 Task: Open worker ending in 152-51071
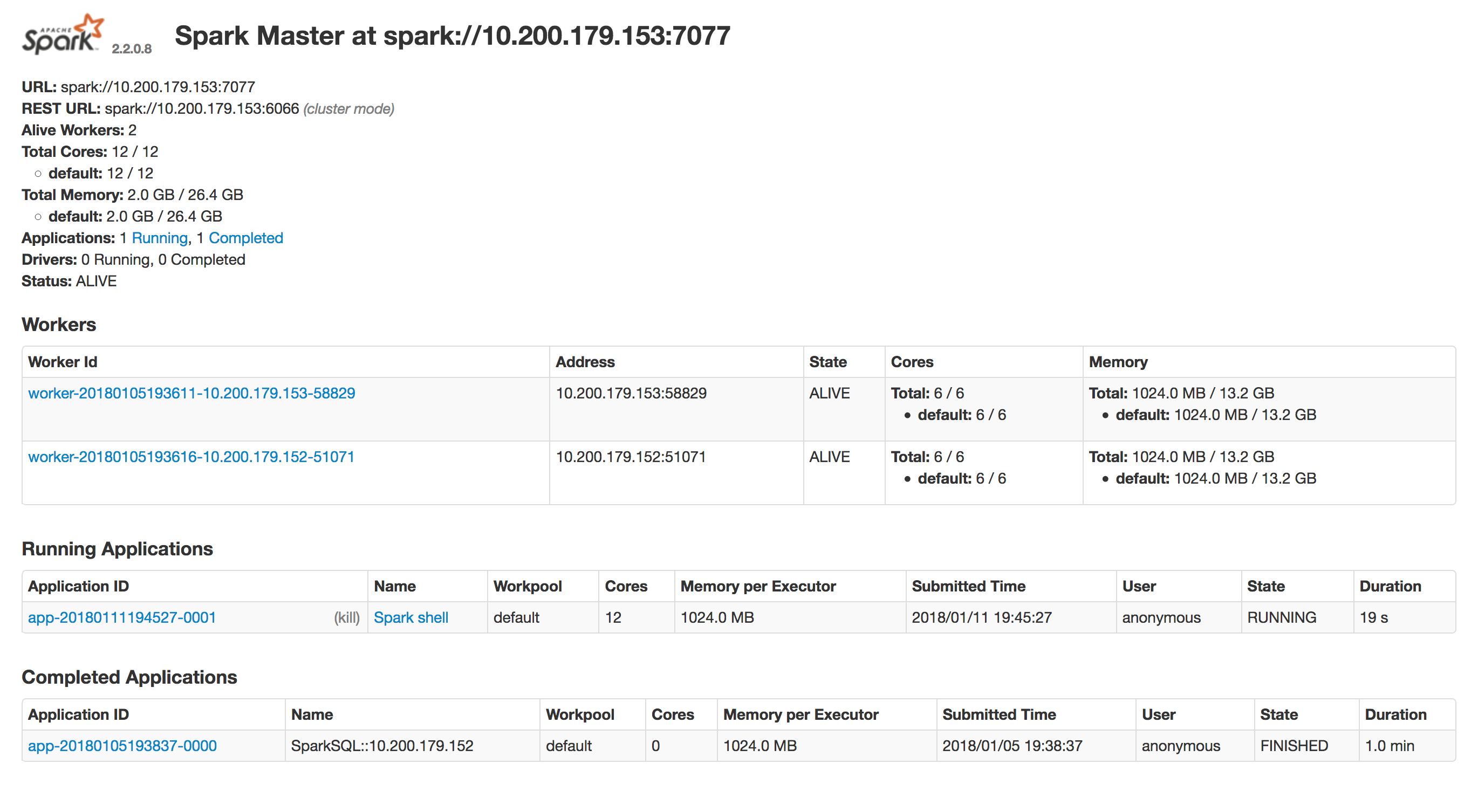(x=191, y=457)
